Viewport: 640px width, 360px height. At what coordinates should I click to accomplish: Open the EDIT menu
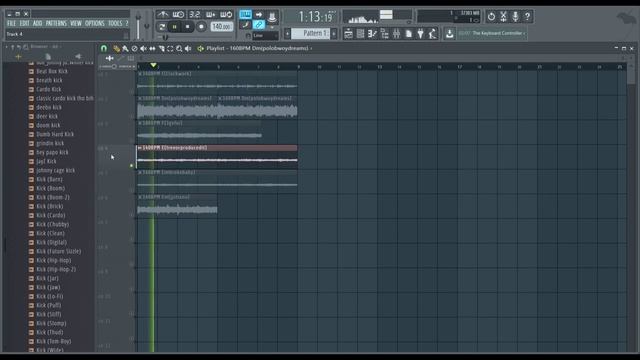click(24, 23)
